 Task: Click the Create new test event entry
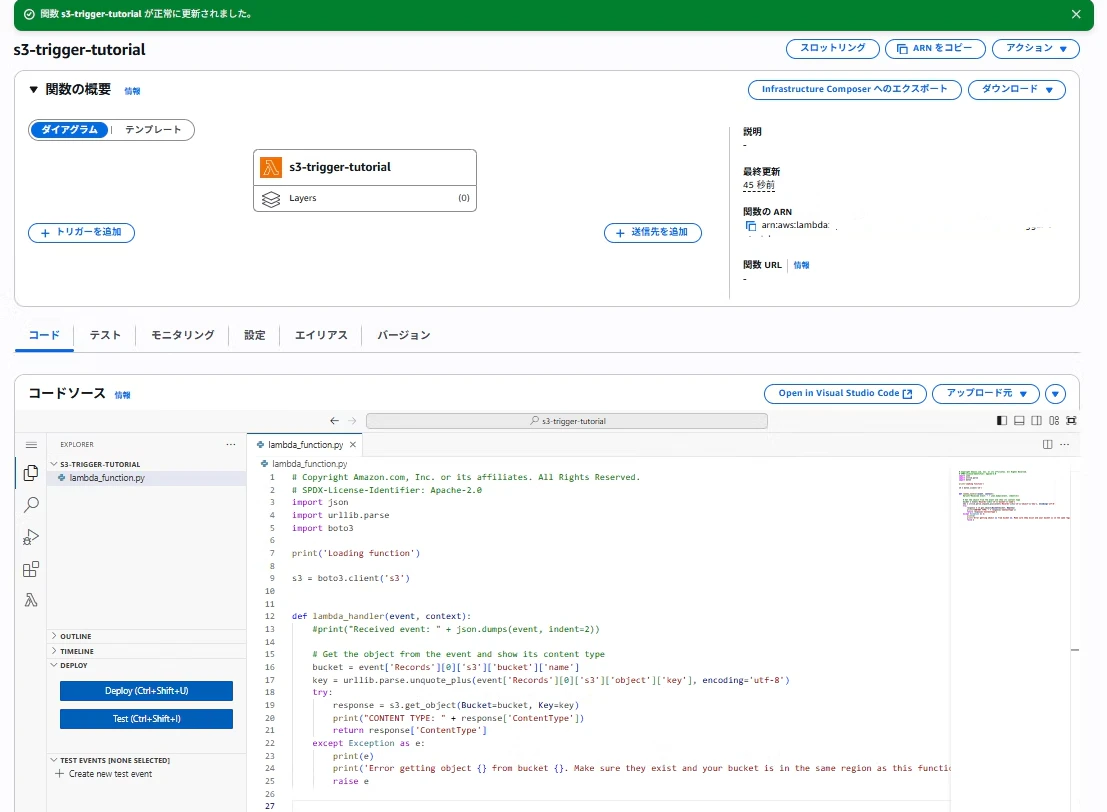pyautogui.click(x=110, y=774)
